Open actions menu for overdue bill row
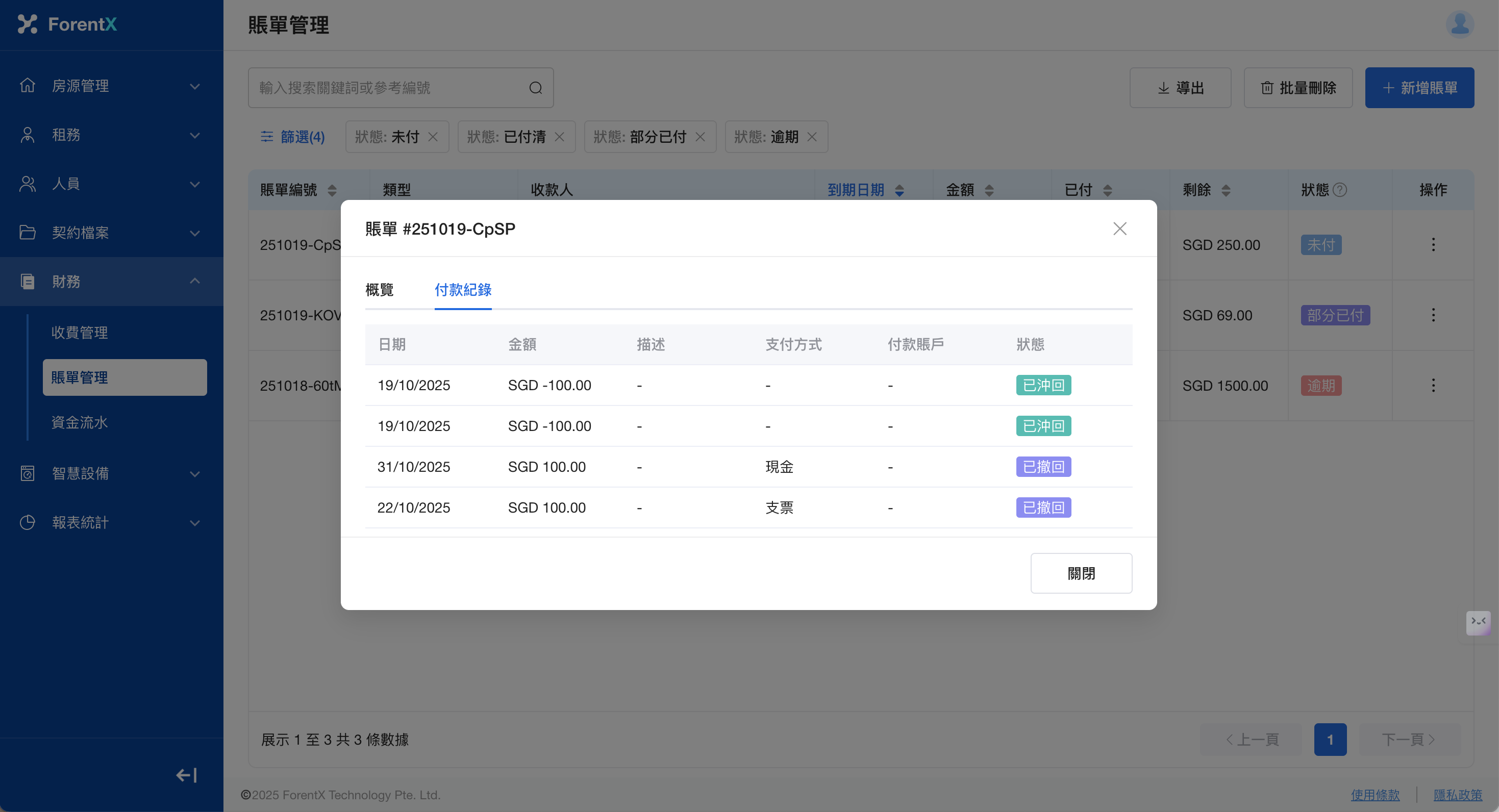Viewport: 1499px width, 812px height. coord(1433,385)
